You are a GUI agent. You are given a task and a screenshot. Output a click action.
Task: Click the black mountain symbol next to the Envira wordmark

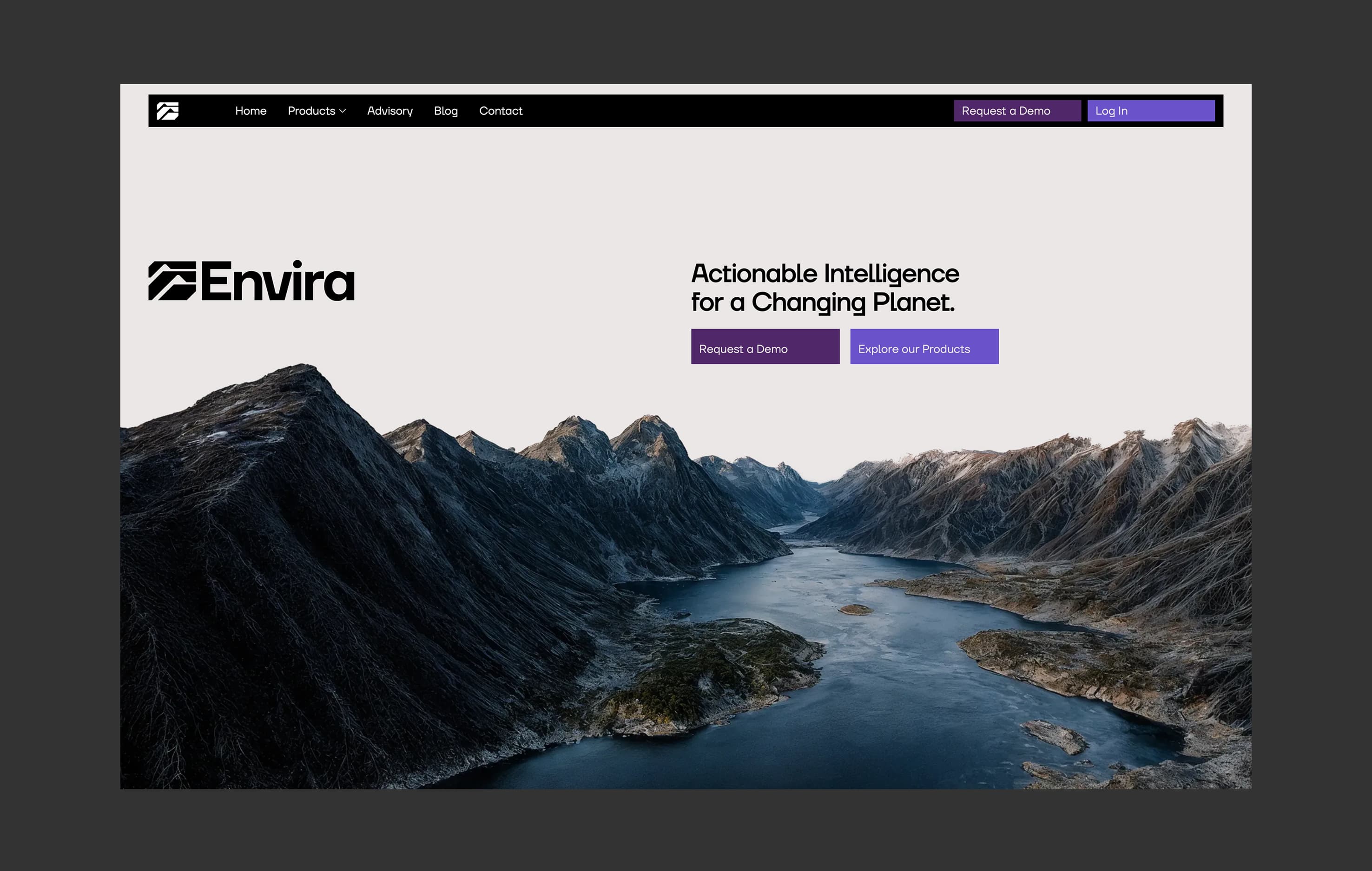172,281
